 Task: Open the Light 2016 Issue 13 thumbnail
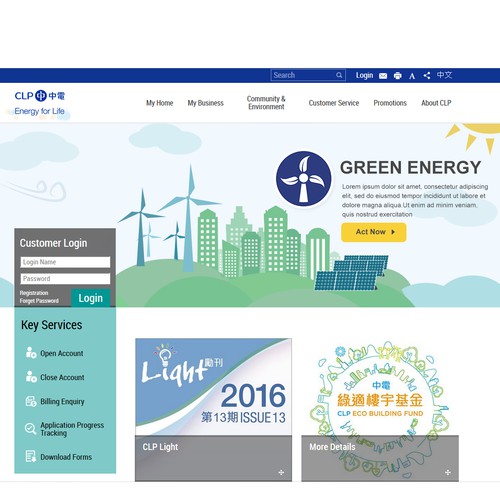click(213, 387)
